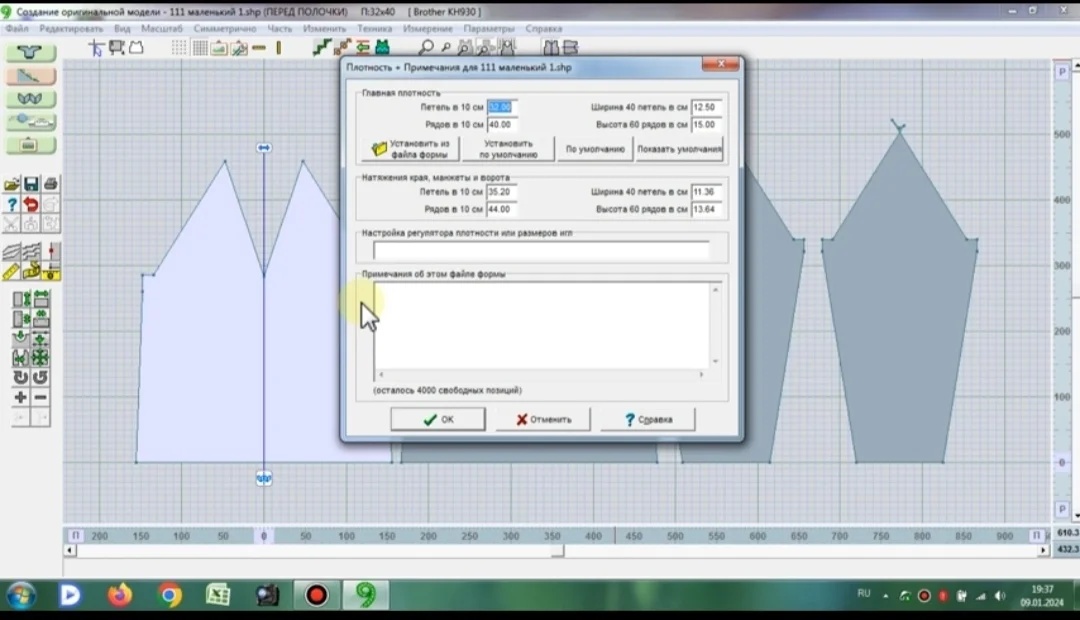This screenshot has height=620, width=1080.
Task: Click edge tension width field 11.36
Action: pos(707,192)
